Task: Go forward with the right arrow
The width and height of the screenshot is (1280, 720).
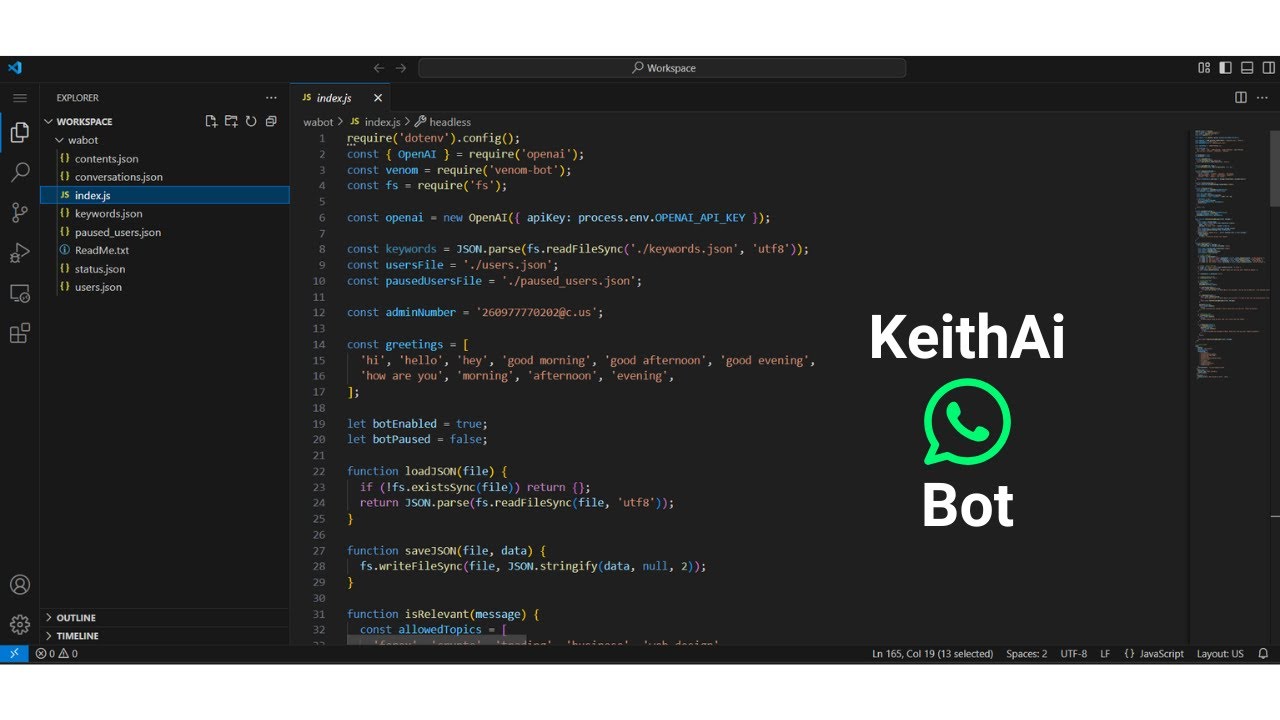Action: tap(401, 68)
